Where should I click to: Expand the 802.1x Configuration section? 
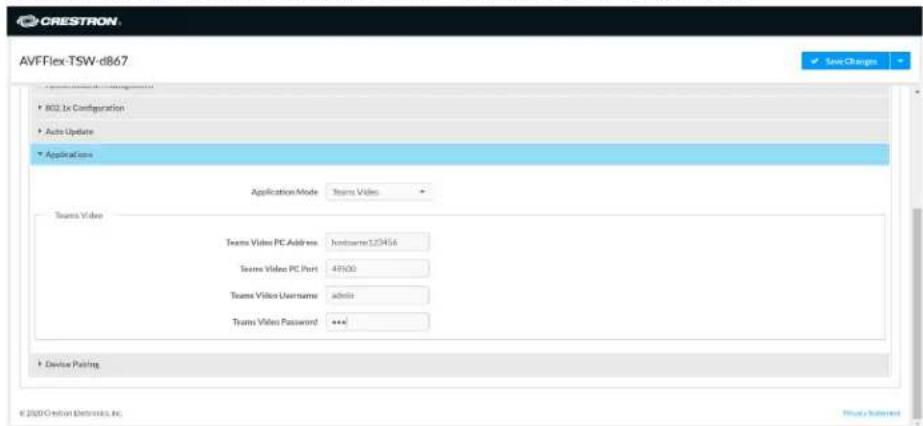(460, 108)
